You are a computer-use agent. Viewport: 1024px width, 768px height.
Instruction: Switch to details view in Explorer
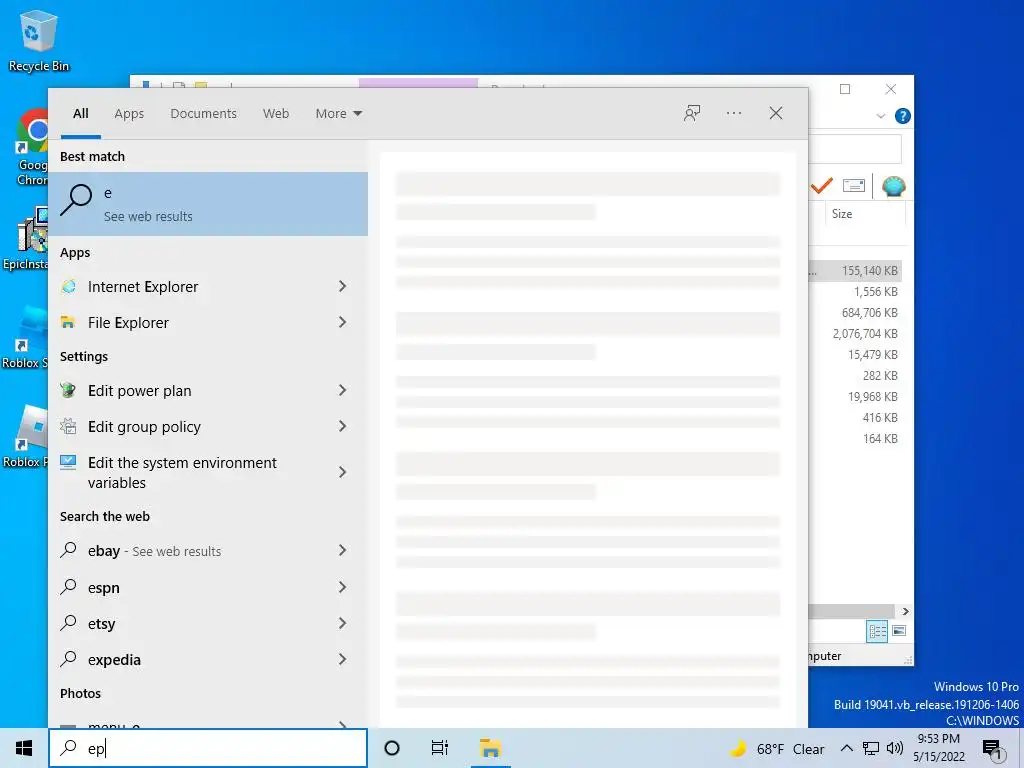(x=877, y=631)
